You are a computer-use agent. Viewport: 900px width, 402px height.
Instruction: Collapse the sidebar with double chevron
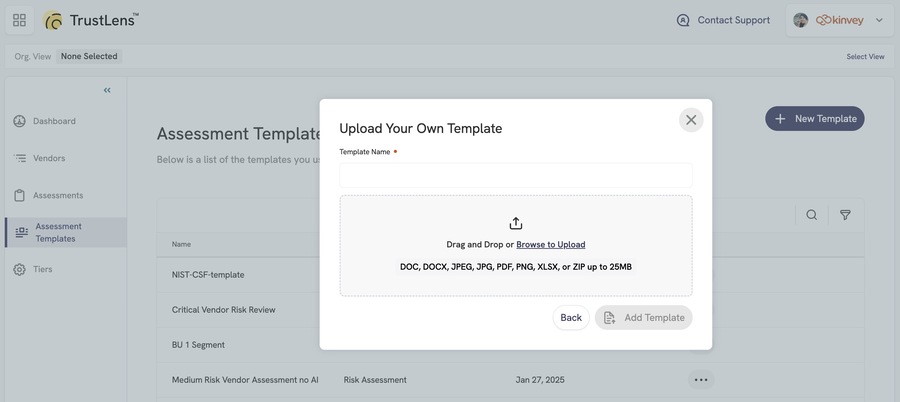point(107,90)
